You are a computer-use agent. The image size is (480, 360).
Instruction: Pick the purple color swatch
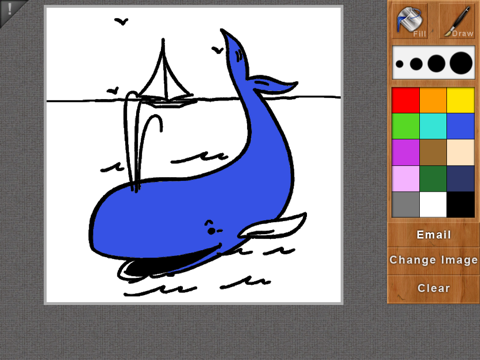click(x=406, y=152)
